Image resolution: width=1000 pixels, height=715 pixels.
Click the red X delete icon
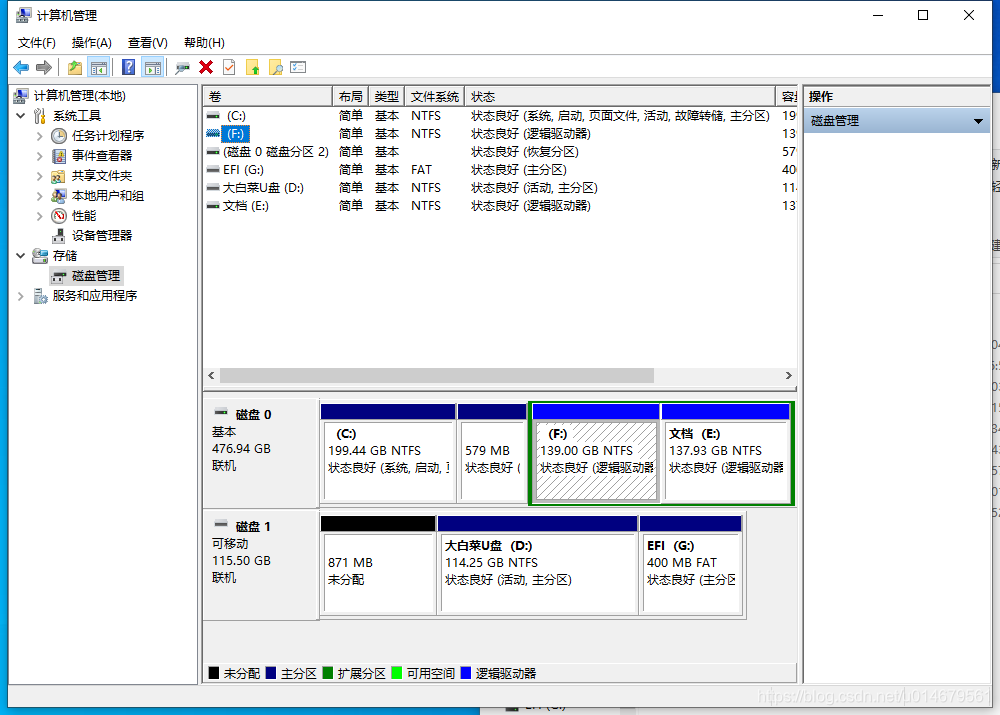coord(206,67)
